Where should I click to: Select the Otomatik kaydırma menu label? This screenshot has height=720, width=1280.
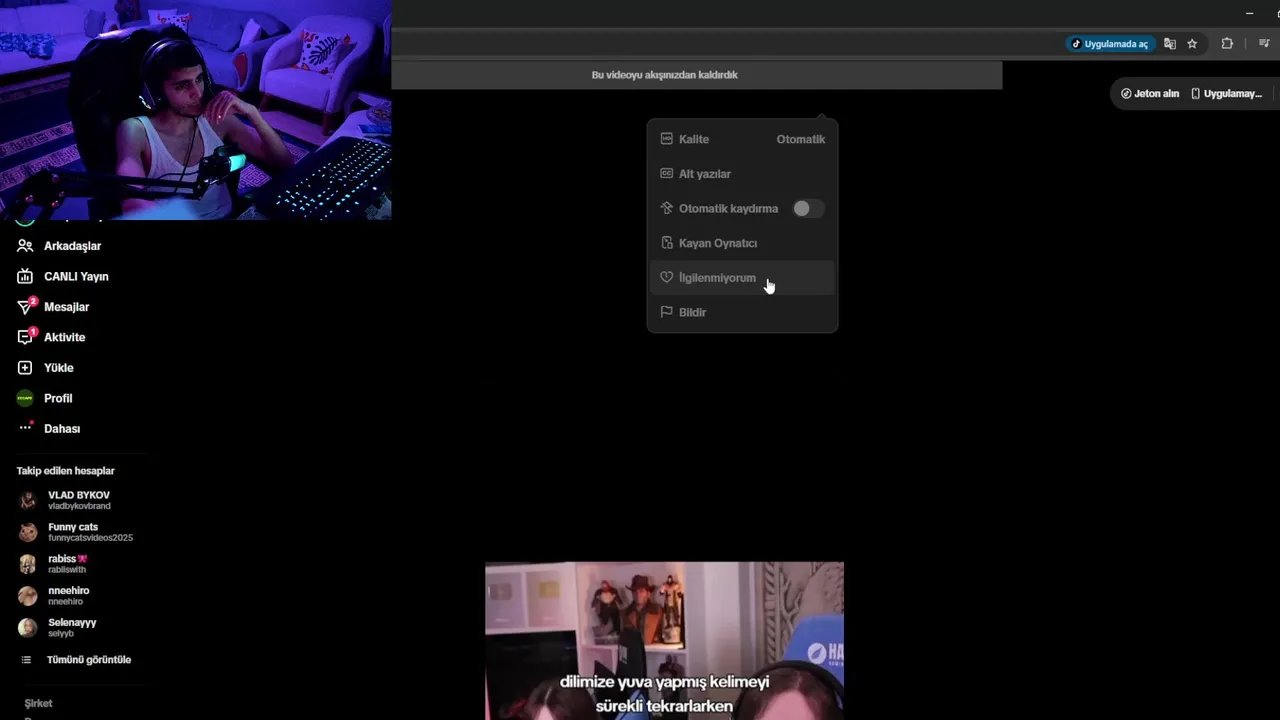pos(728,209)
